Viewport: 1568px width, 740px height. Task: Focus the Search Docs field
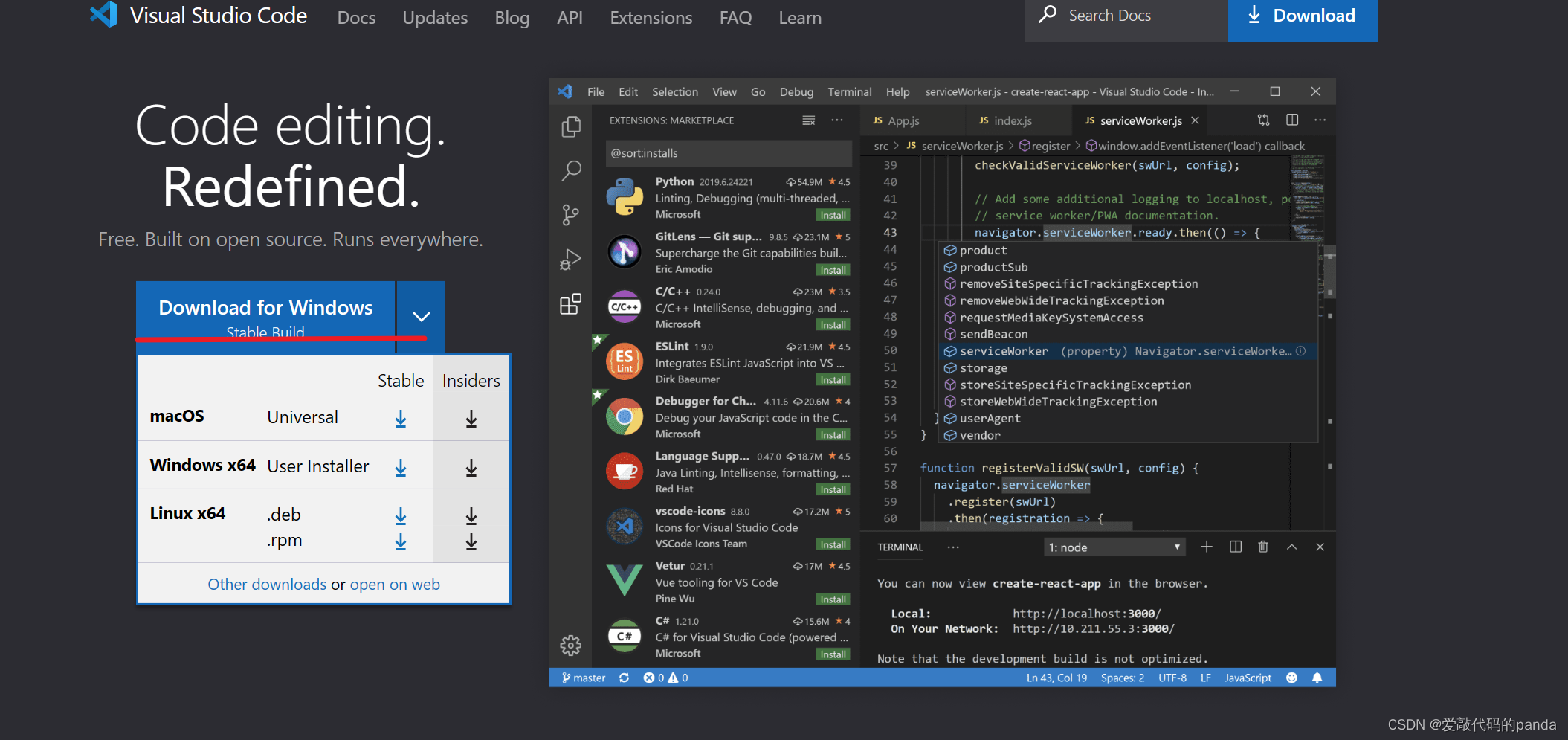pos(1126,16)
